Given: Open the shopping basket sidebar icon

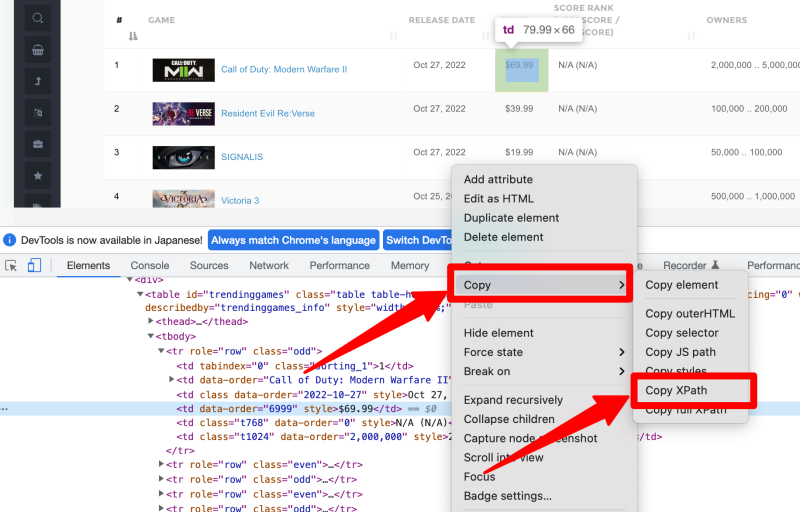Looking at the screenshot, I should pyautogui.click(x=38, y=50).
